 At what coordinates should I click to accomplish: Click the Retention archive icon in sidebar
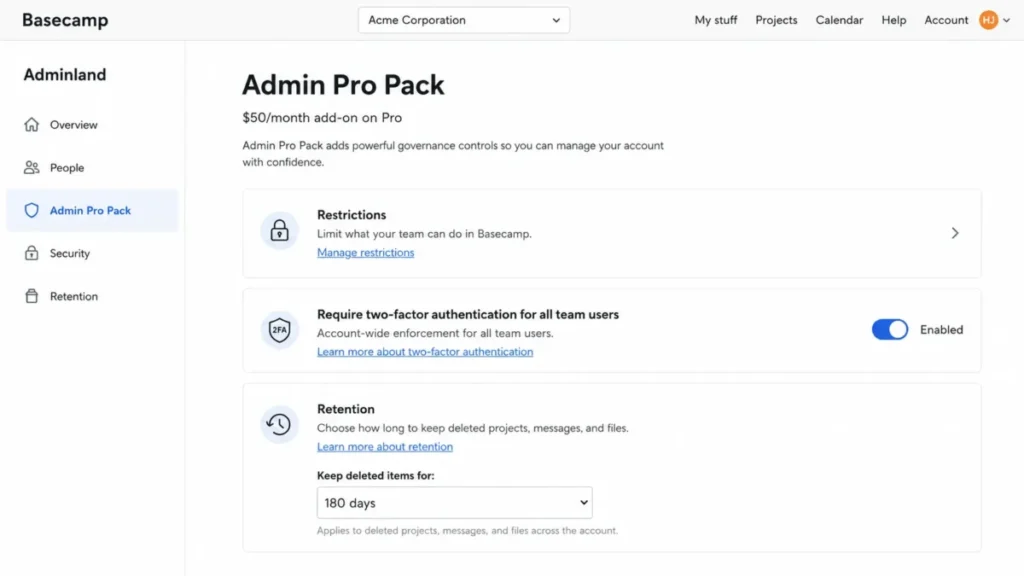(31, 296)
